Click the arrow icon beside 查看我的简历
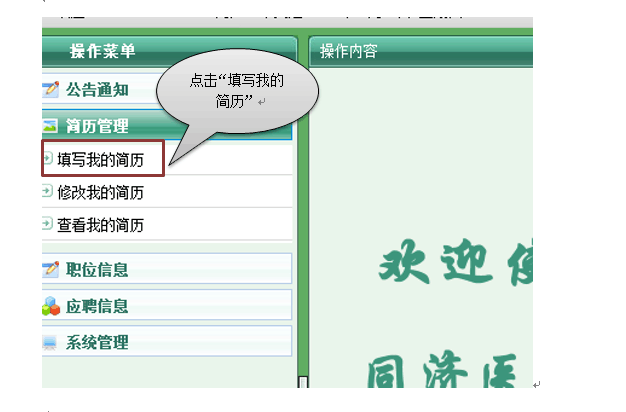The image size is (626, 412). point(47,224)
